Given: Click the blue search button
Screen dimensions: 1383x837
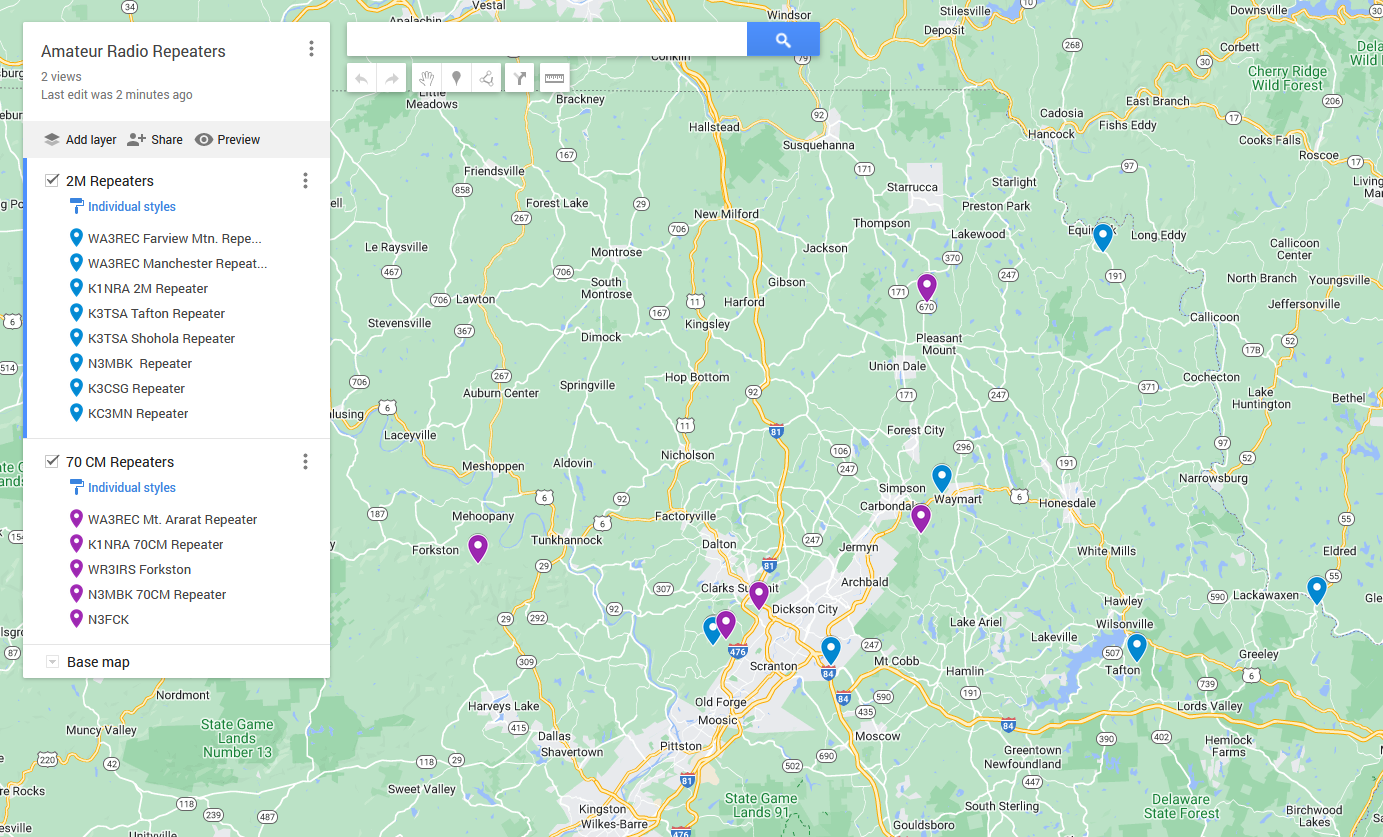Looking at the screenshot, I should [783, 40].
